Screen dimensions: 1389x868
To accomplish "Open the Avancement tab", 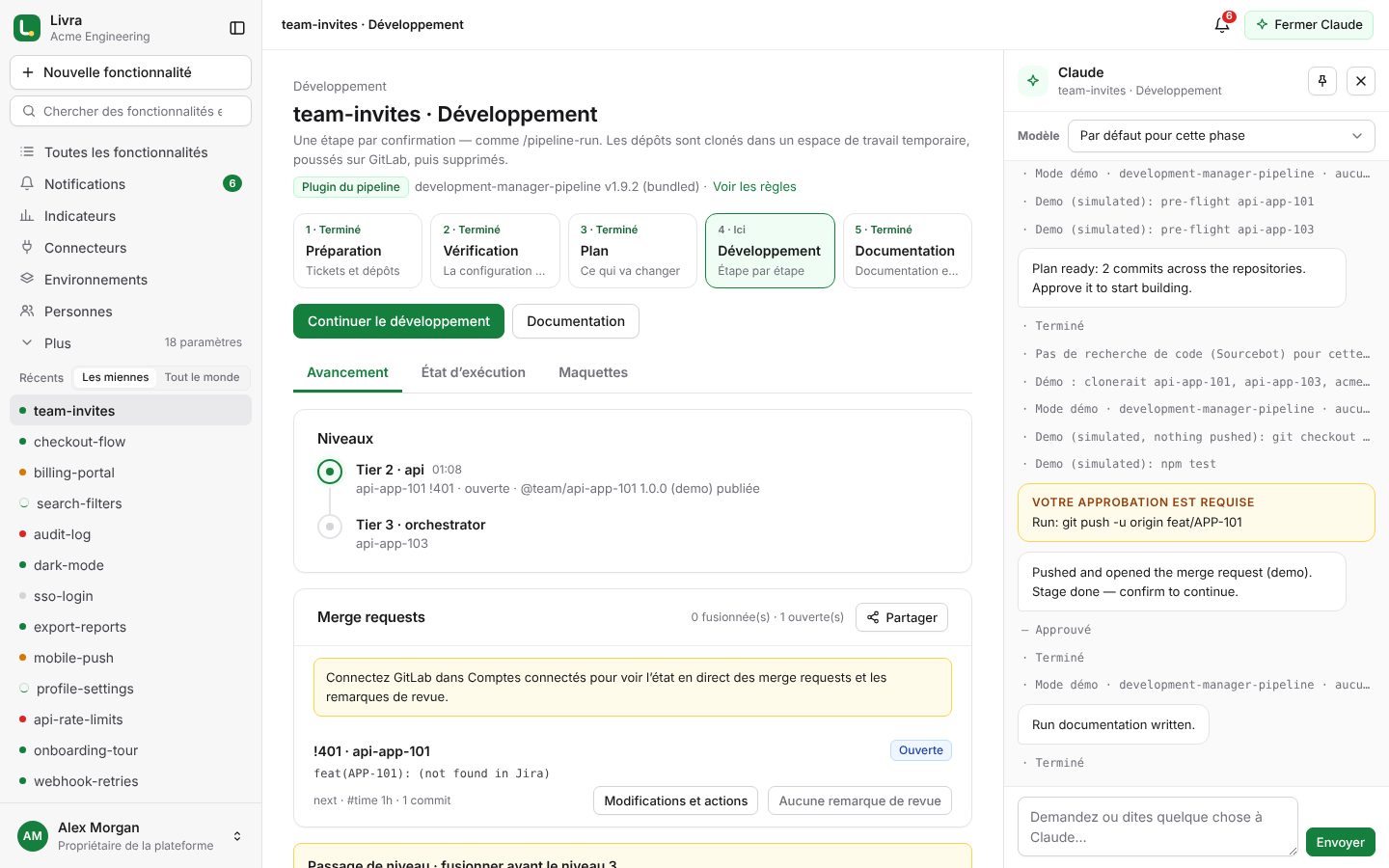I will (347, 372).
